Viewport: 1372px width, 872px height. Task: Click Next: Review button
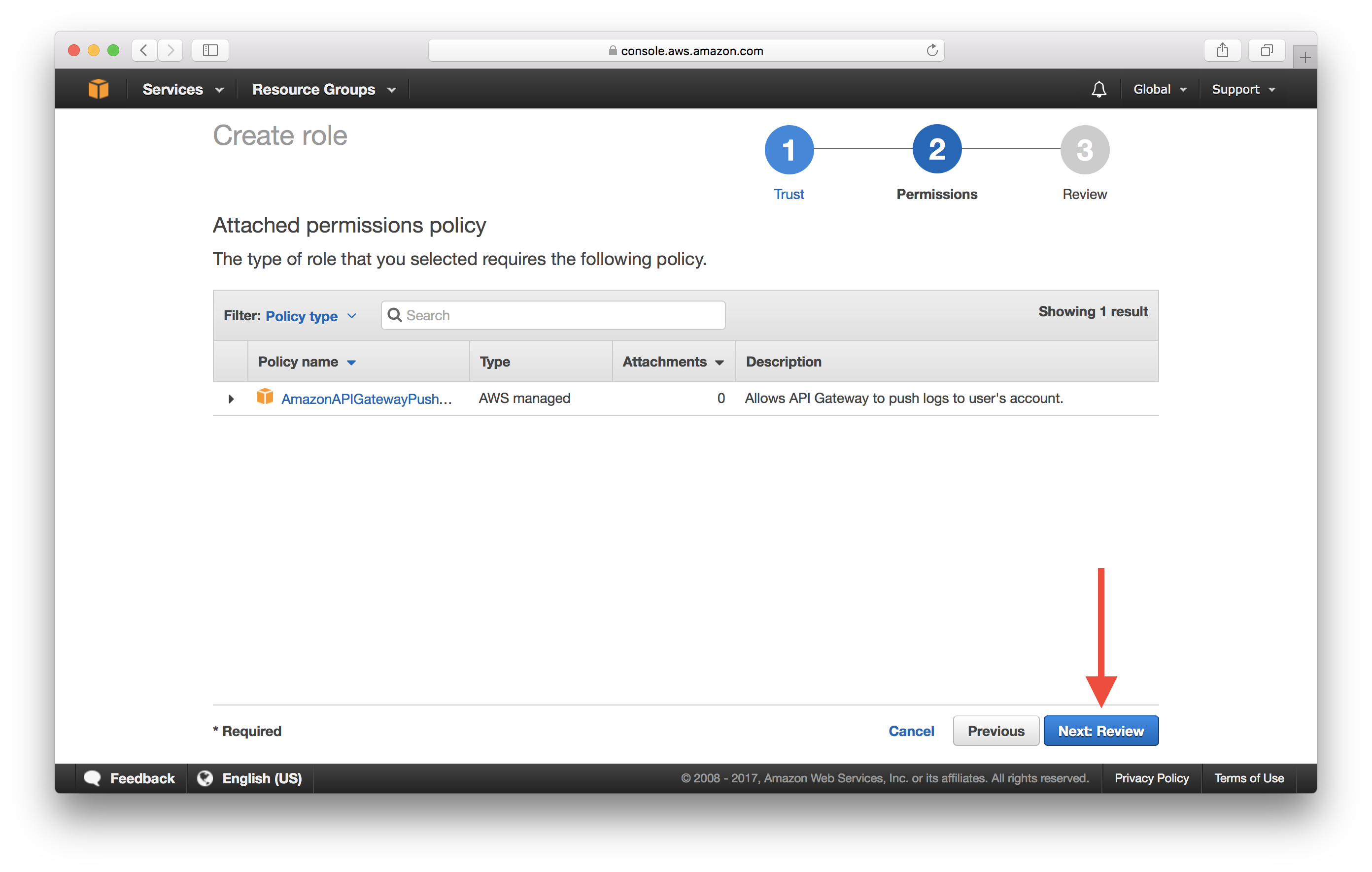(1100, 731)
